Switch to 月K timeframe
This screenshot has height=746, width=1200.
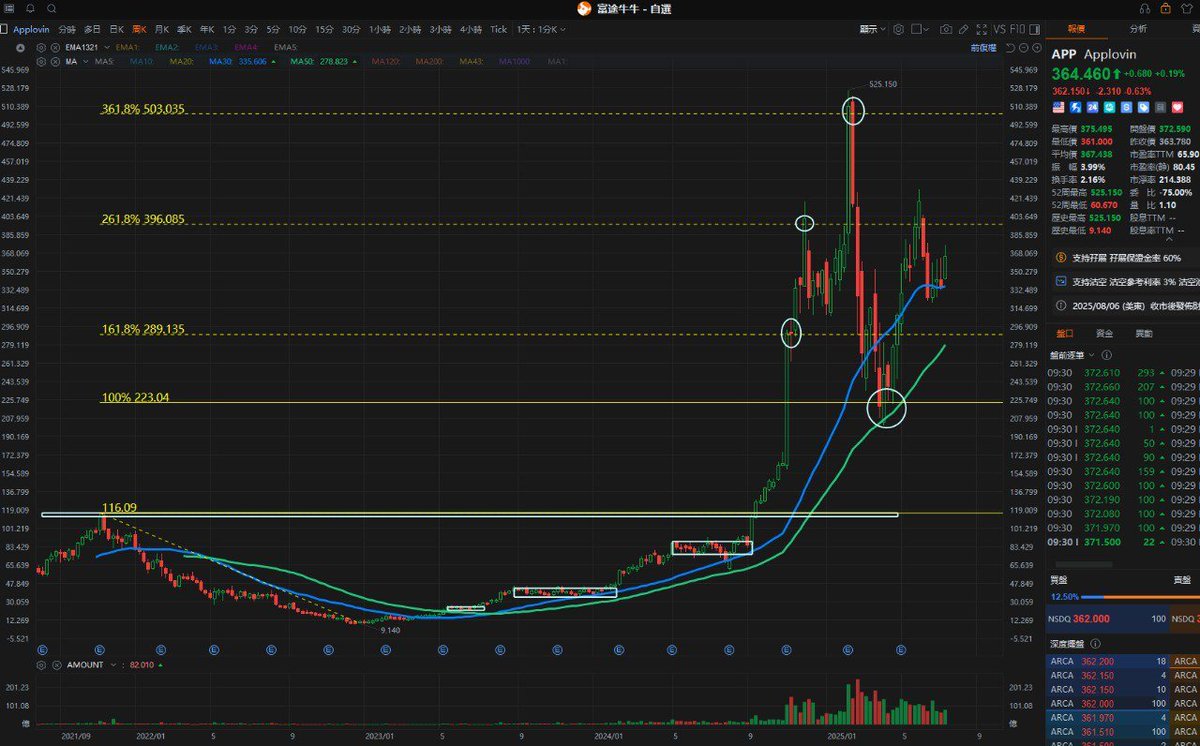[161, 29]
